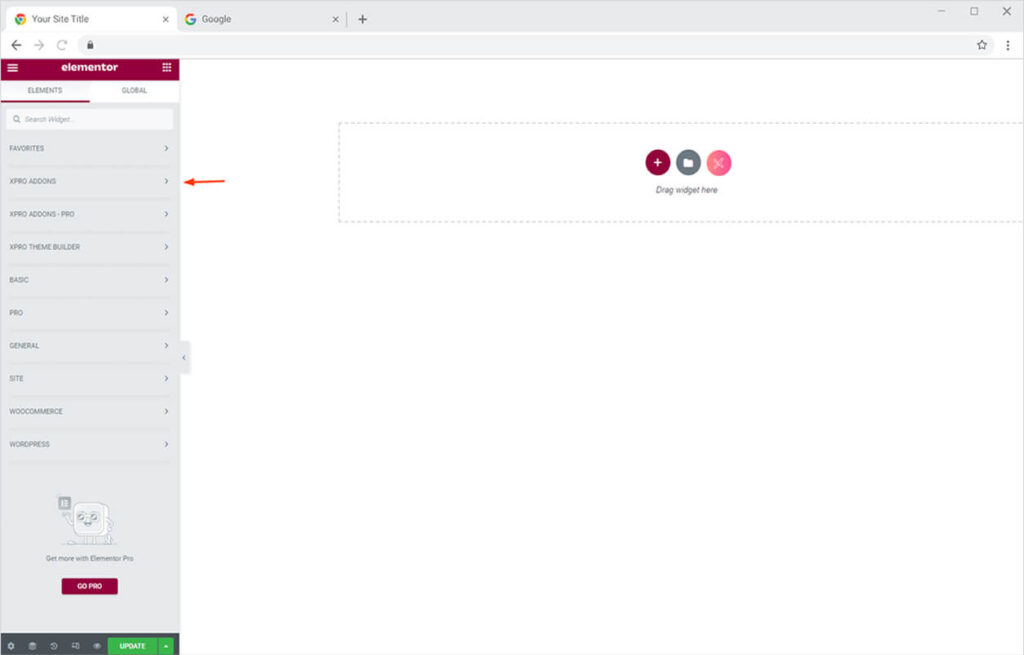Open save options arrow beside Update

(166, 646)
